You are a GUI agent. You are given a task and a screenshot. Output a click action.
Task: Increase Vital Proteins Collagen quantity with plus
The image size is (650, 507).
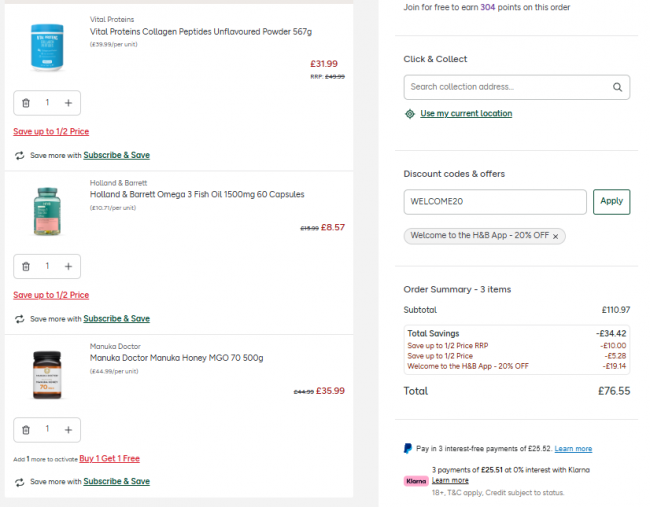(68, 102)
